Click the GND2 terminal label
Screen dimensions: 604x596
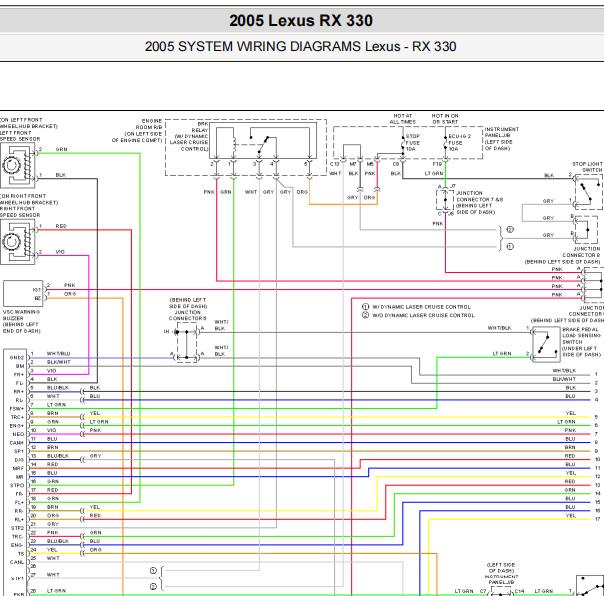(x=17, y=358)
